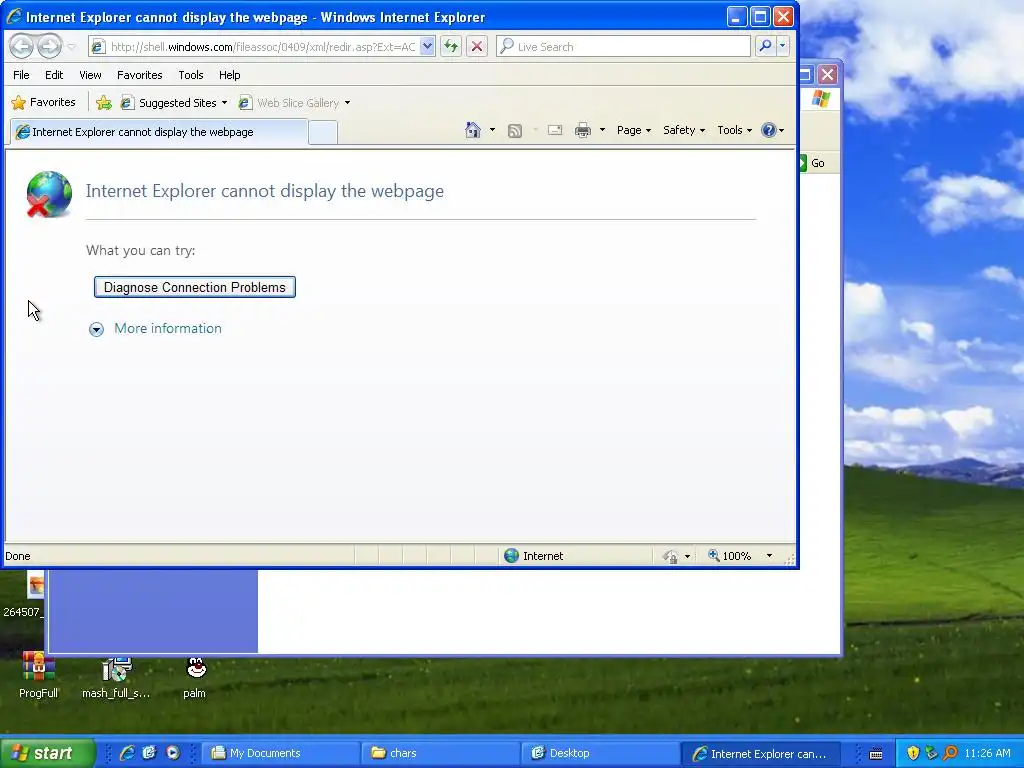Select the 'cannot display the webpage' tab
The image size is (1024, 768).
[x=159, y=132]
